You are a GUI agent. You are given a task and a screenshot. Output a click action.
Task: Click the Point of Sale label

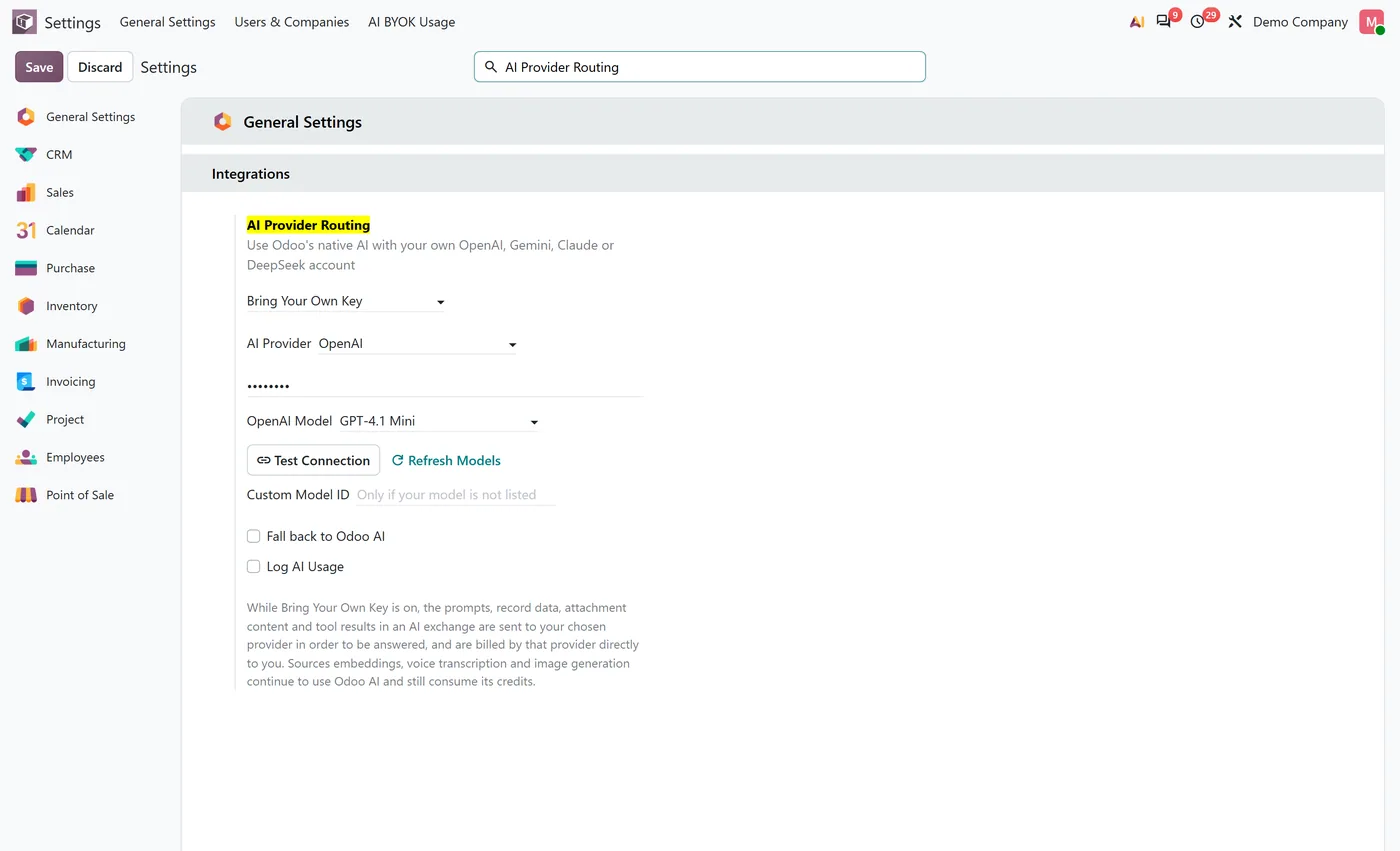(80, 495)
